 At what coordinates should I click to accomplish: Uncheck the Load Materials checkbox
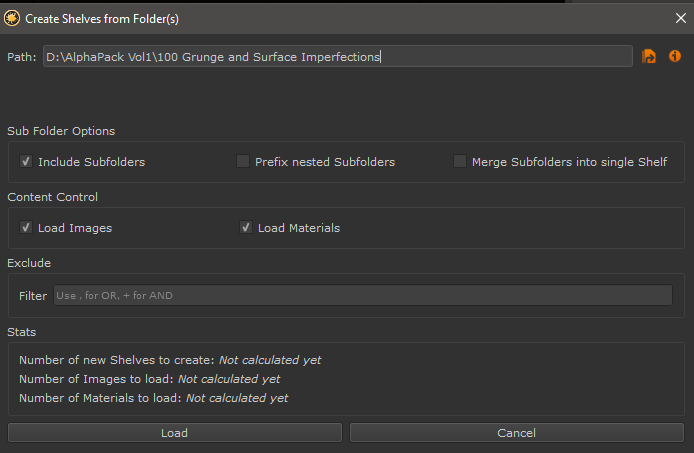(x=246, y=228)
